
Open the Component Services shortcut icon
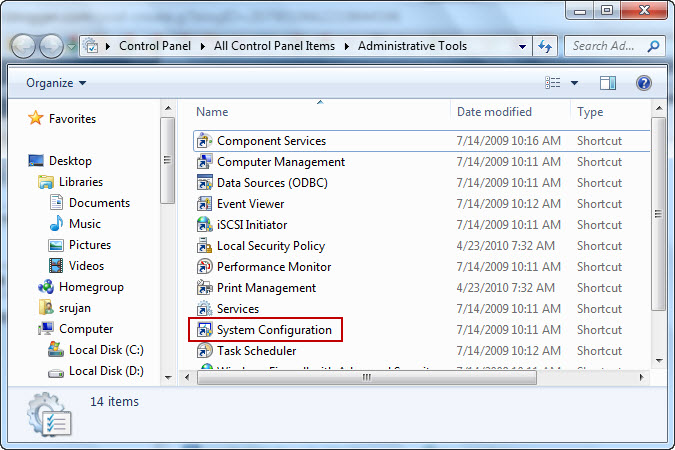[x=204, y=141]
